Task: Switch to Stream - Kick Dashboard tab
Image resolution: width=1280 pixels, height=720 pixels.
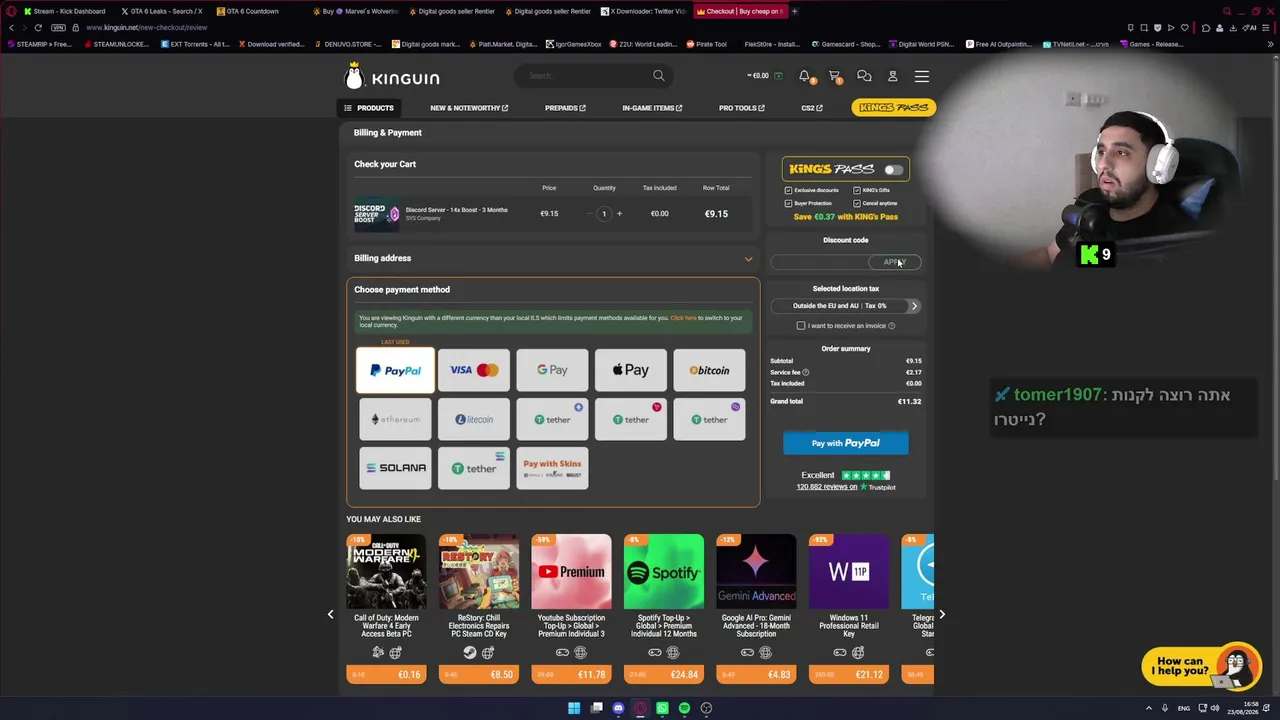Action: point(67,11)
